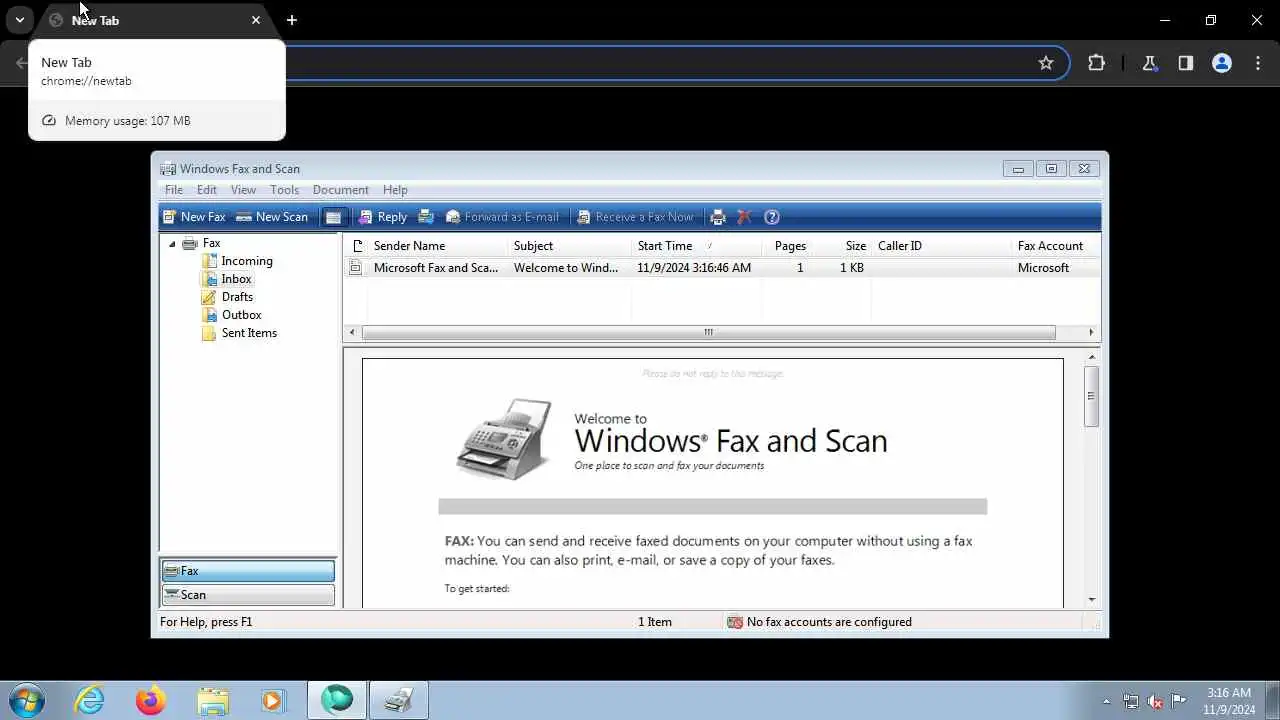
Task: Click the Reply toolbar button
Action: tap(383, 217)
